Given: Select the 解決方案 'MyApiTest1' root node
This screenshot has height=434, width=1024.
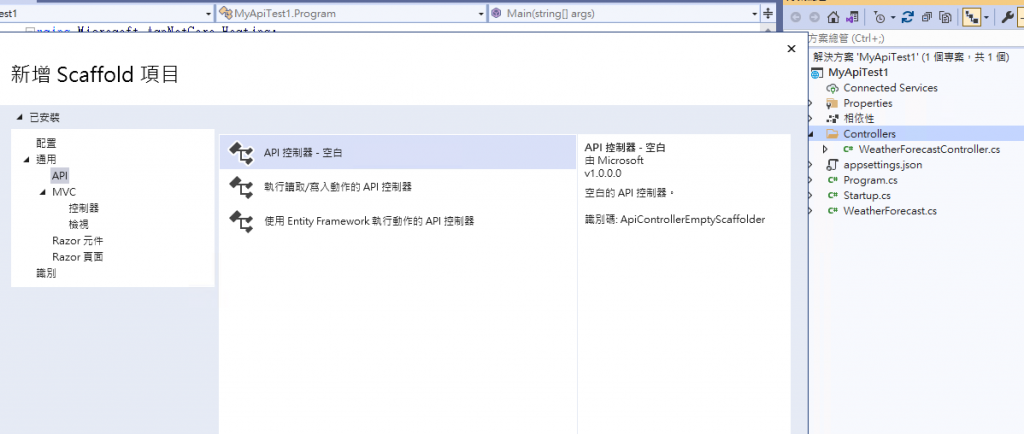Looking at the screenshot, I should 911,57.
